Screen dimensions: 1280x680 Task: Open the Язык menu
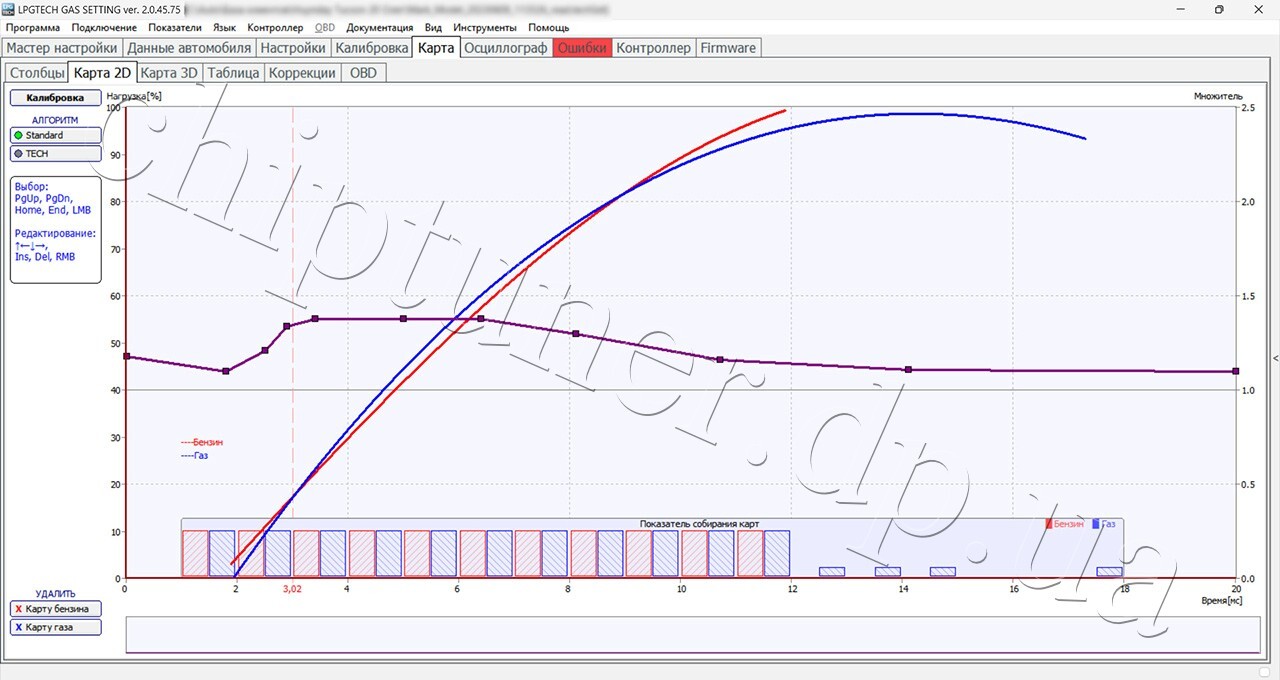tap(225, 27)
